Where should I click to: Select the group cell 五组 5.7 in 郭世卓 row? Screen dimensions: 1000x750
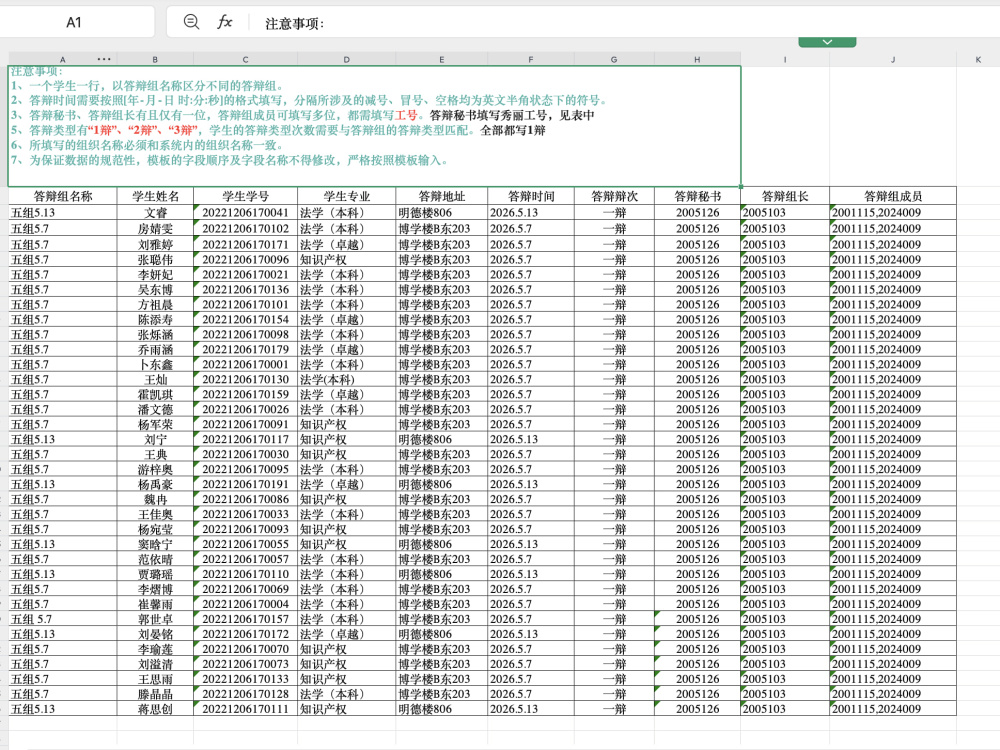[x=63, y=619]
